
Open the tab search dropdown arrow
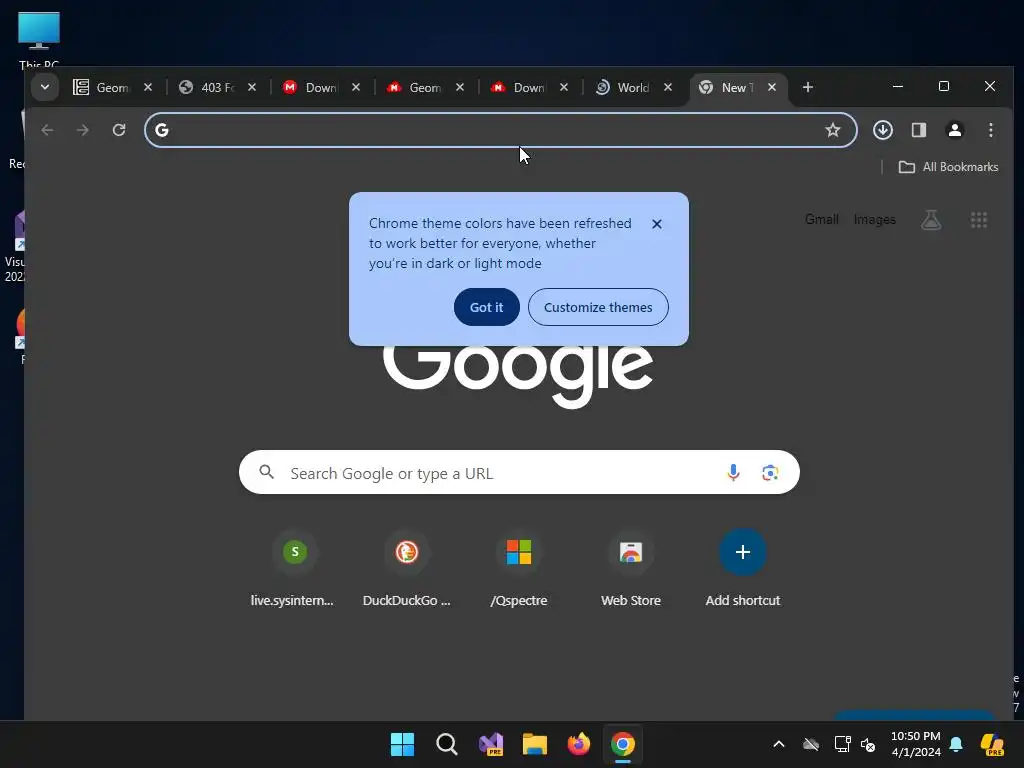coord(44,87)
